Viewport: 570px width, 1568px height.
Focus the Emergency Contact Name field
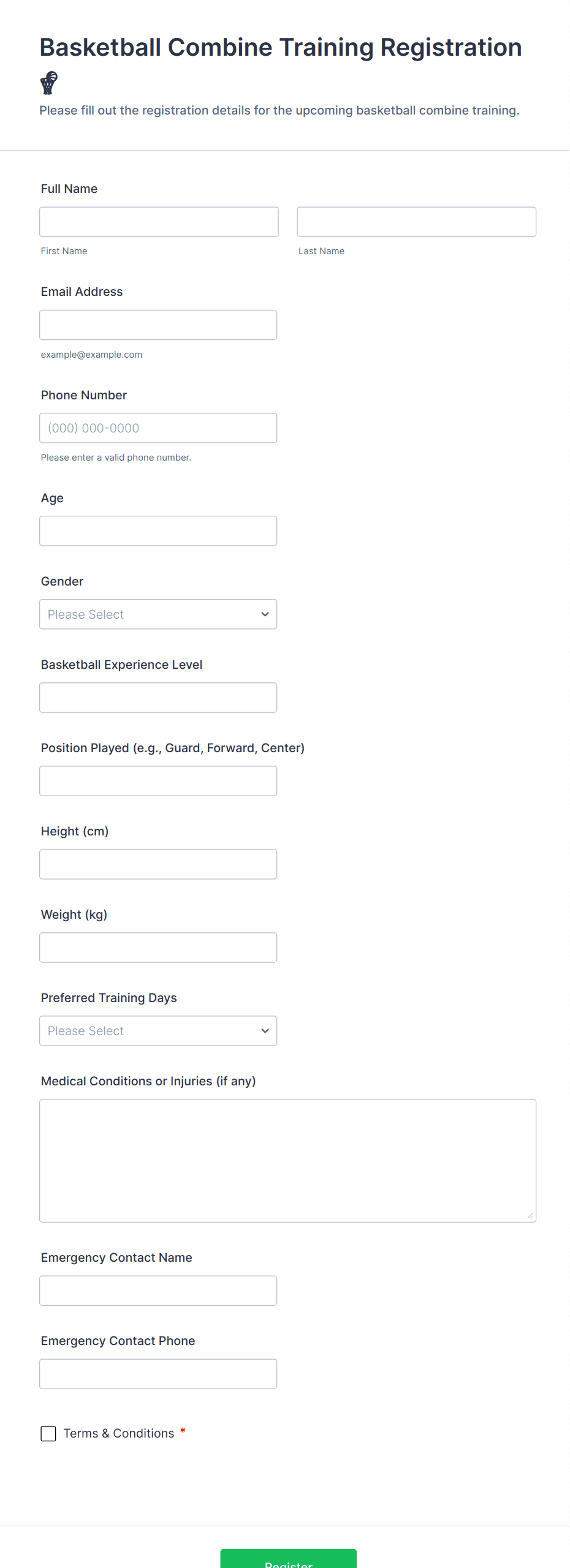[x=158, y=1291]
